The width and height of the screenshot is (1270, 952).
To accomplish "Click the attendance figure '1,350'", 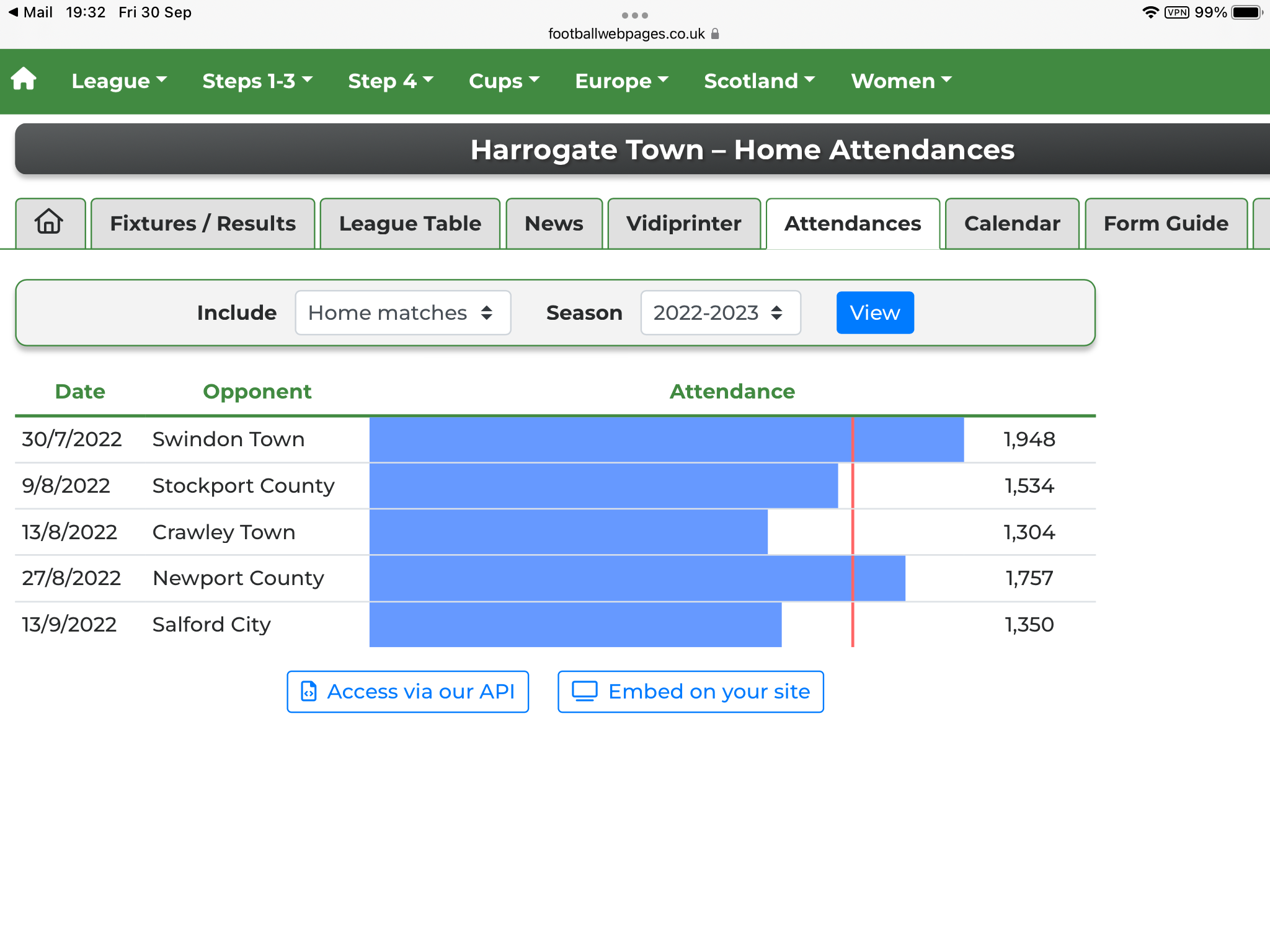I will pyautogui.click(x=1029, y=625).
